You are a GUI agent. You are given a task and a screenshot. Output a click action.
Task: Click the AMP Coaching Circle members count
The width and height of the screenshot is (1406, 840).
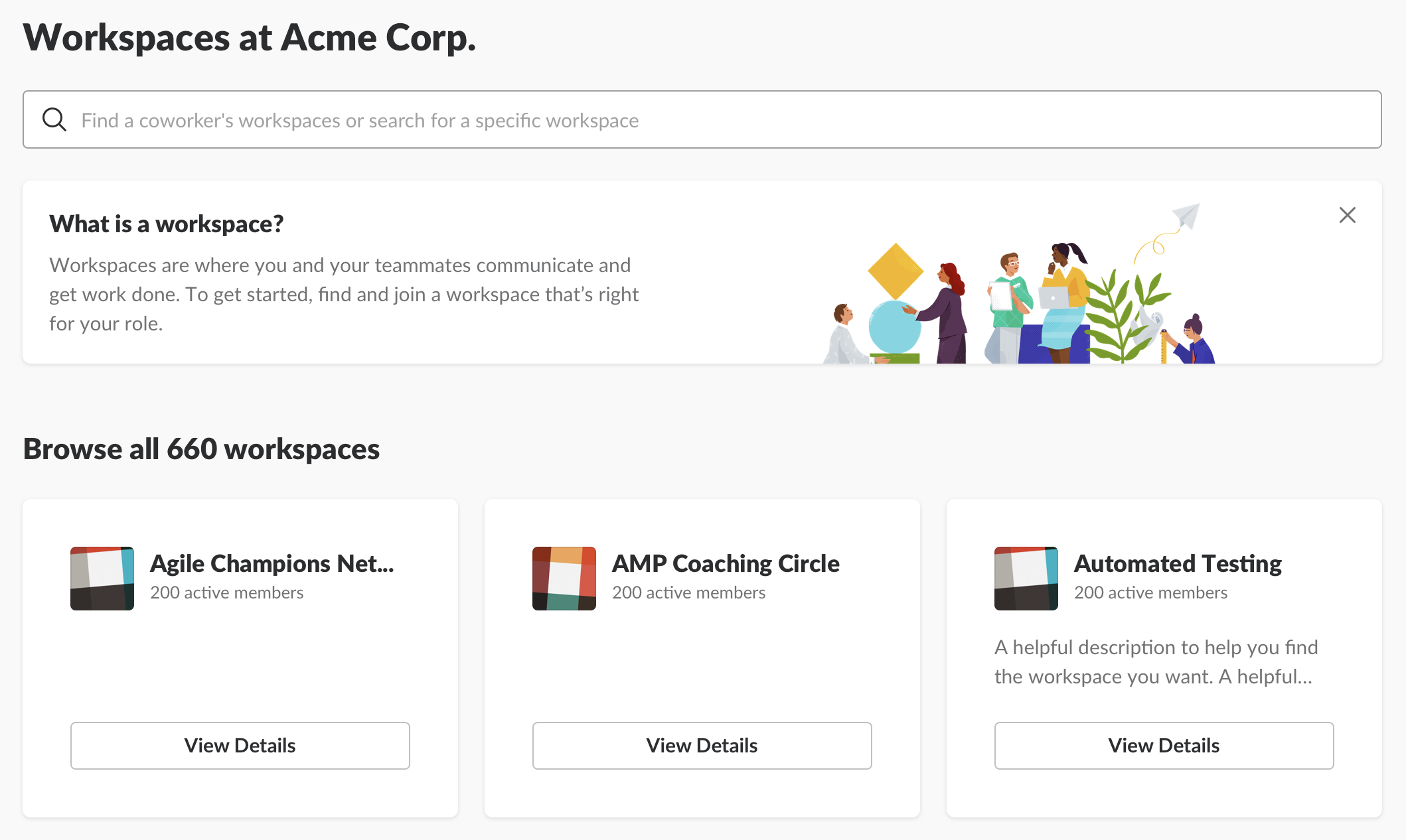click(689, 593)
